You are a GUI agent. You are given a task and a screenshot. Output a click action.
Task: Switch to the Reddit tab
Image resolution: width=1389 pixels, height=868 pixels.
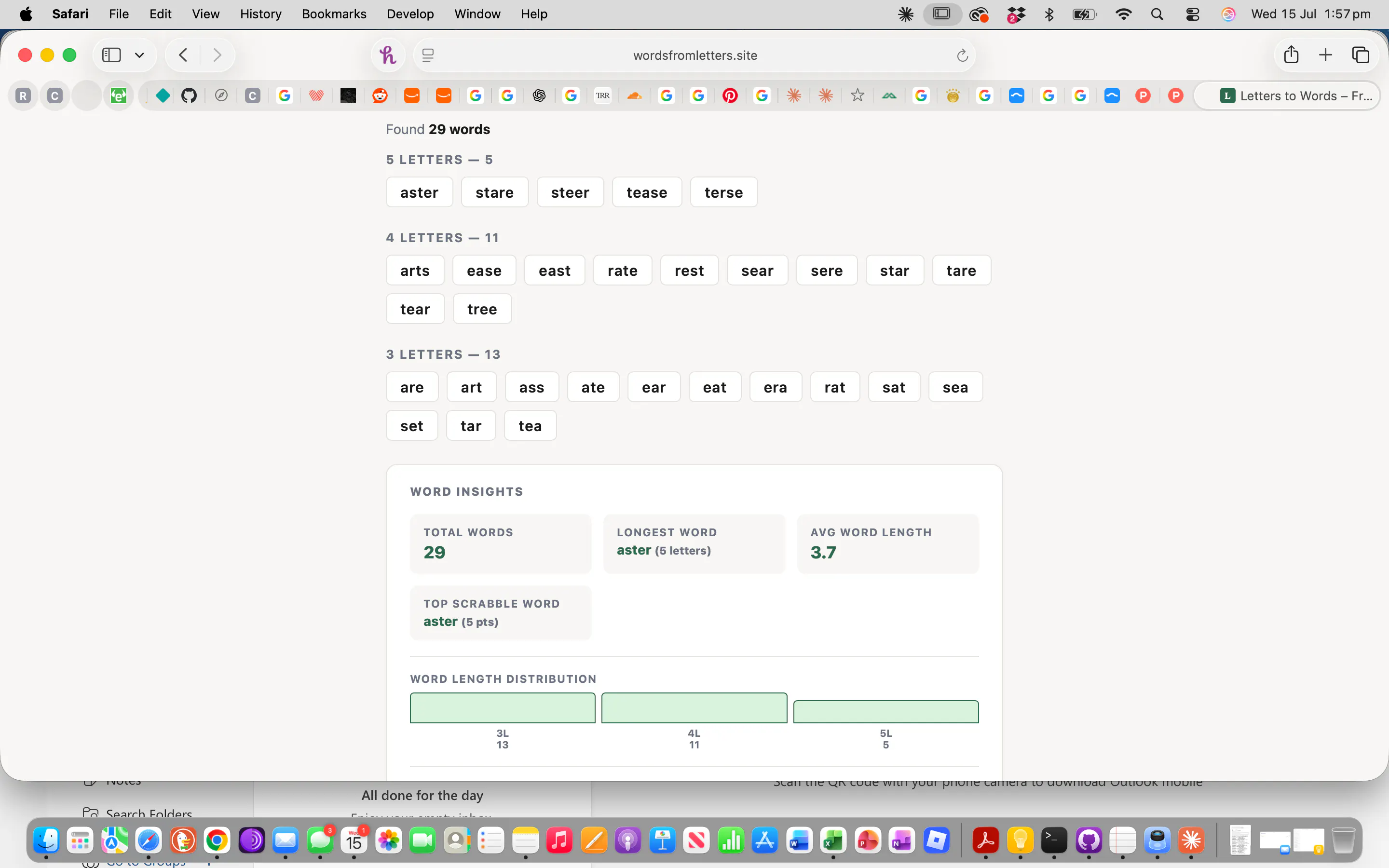point(380,95)
